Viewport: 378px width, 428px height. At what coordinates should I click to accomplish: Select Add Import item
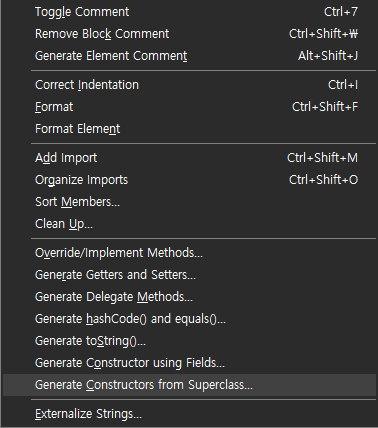[x=189, y=158]
